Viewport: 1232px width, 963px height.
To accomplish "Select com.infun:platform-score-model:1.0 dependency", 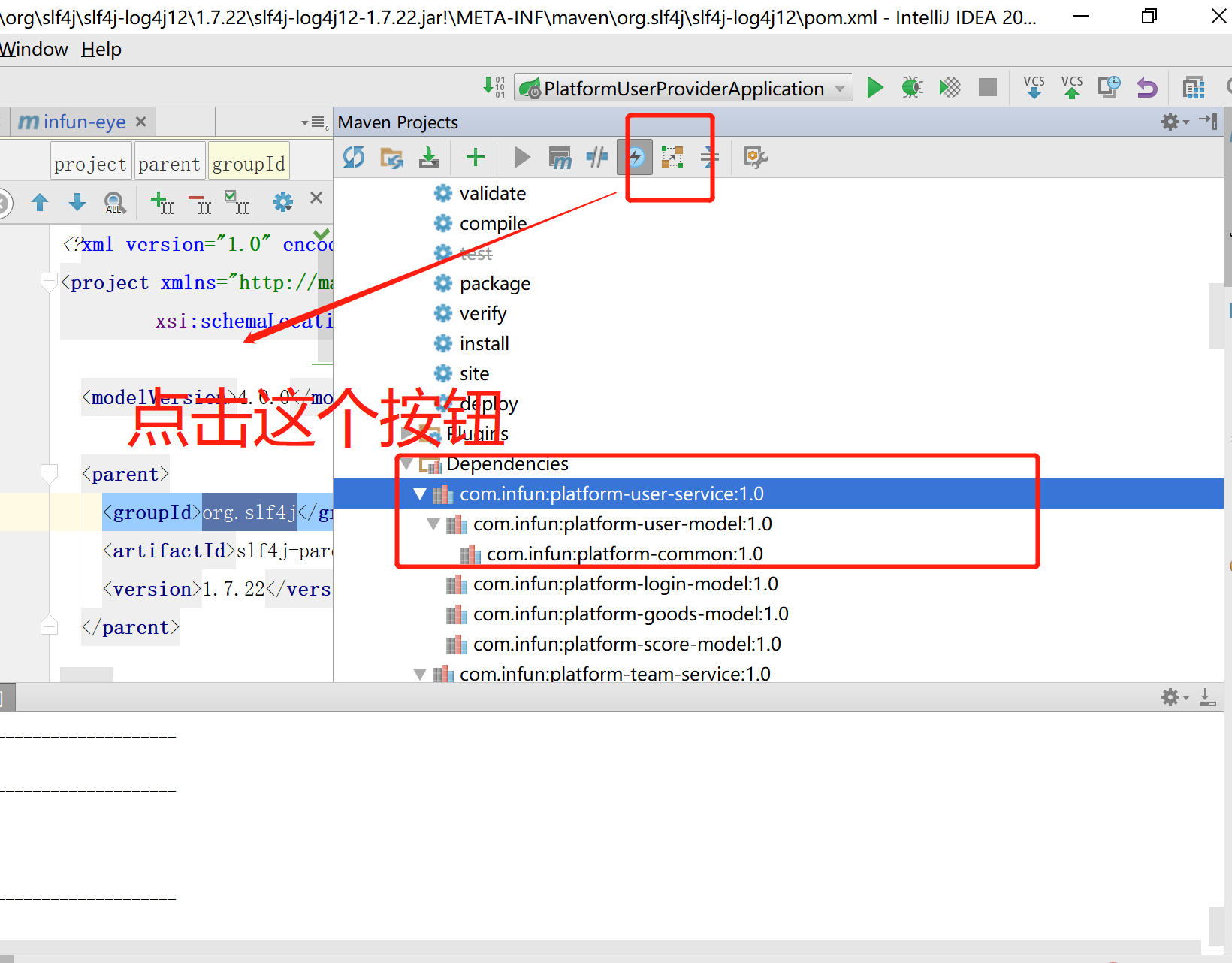I will coord(627,645).
